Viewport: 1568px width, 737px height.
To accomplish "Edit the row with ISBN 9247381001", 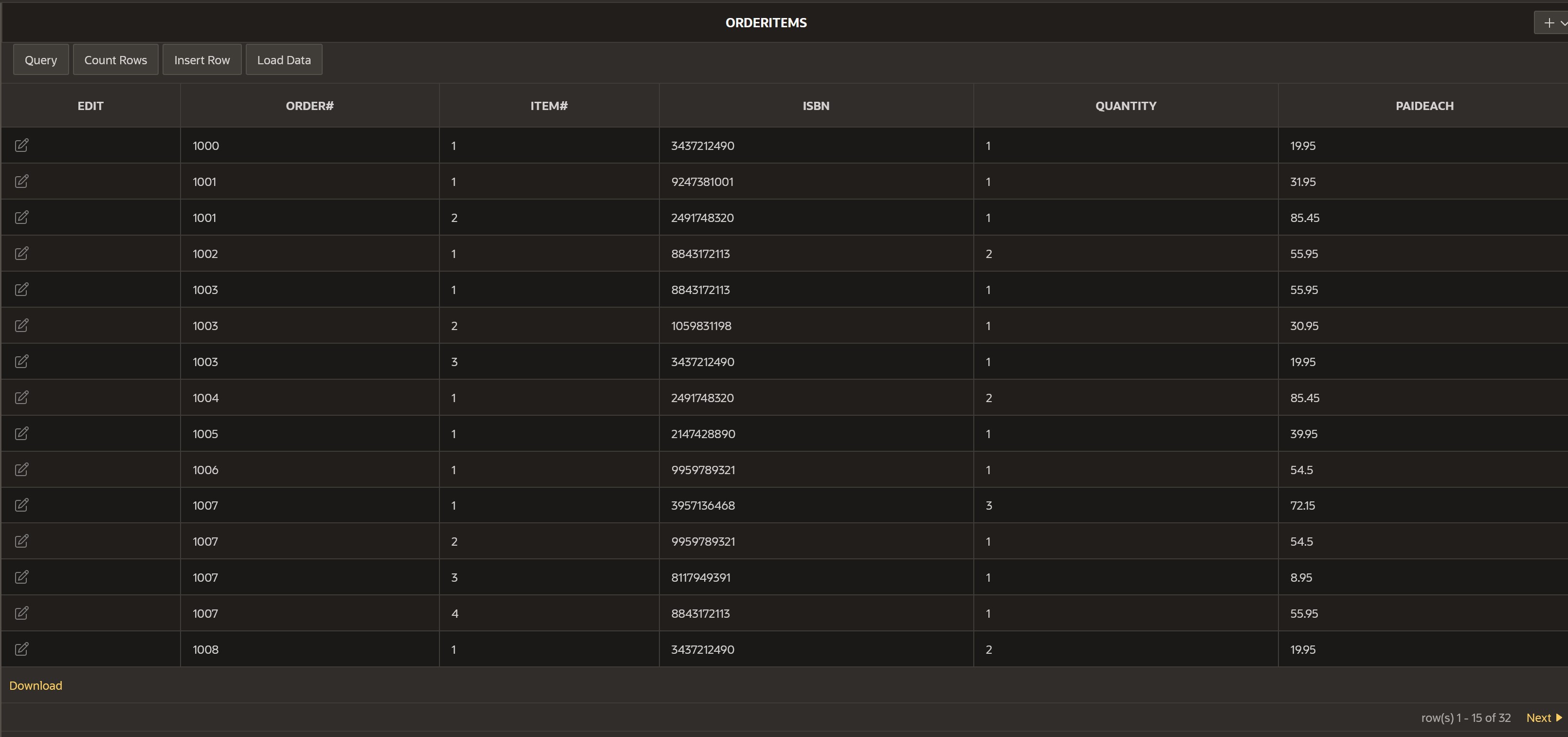I will coord(21,182).
